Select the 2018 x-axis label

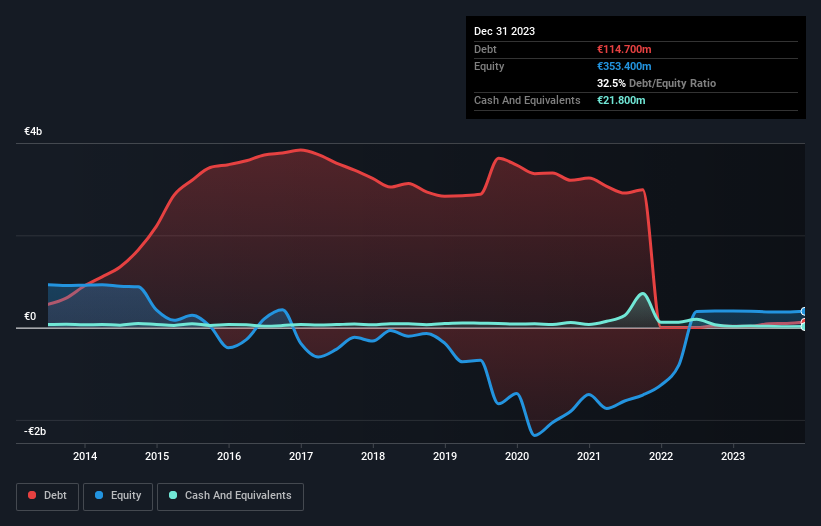(x=373, y=456)
